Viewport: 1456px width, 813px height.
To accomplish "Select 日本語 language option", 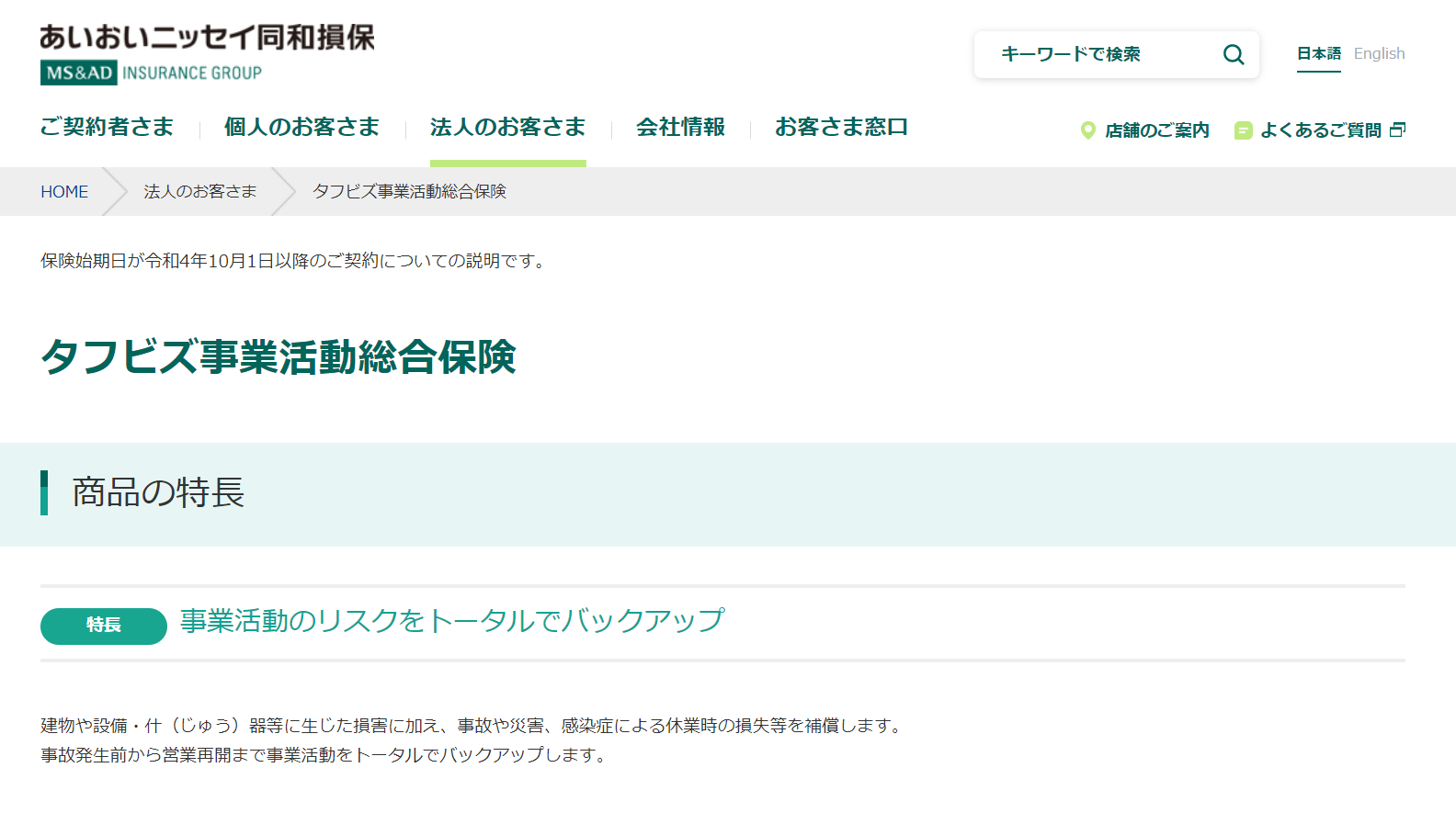I will coord(1318,53).
